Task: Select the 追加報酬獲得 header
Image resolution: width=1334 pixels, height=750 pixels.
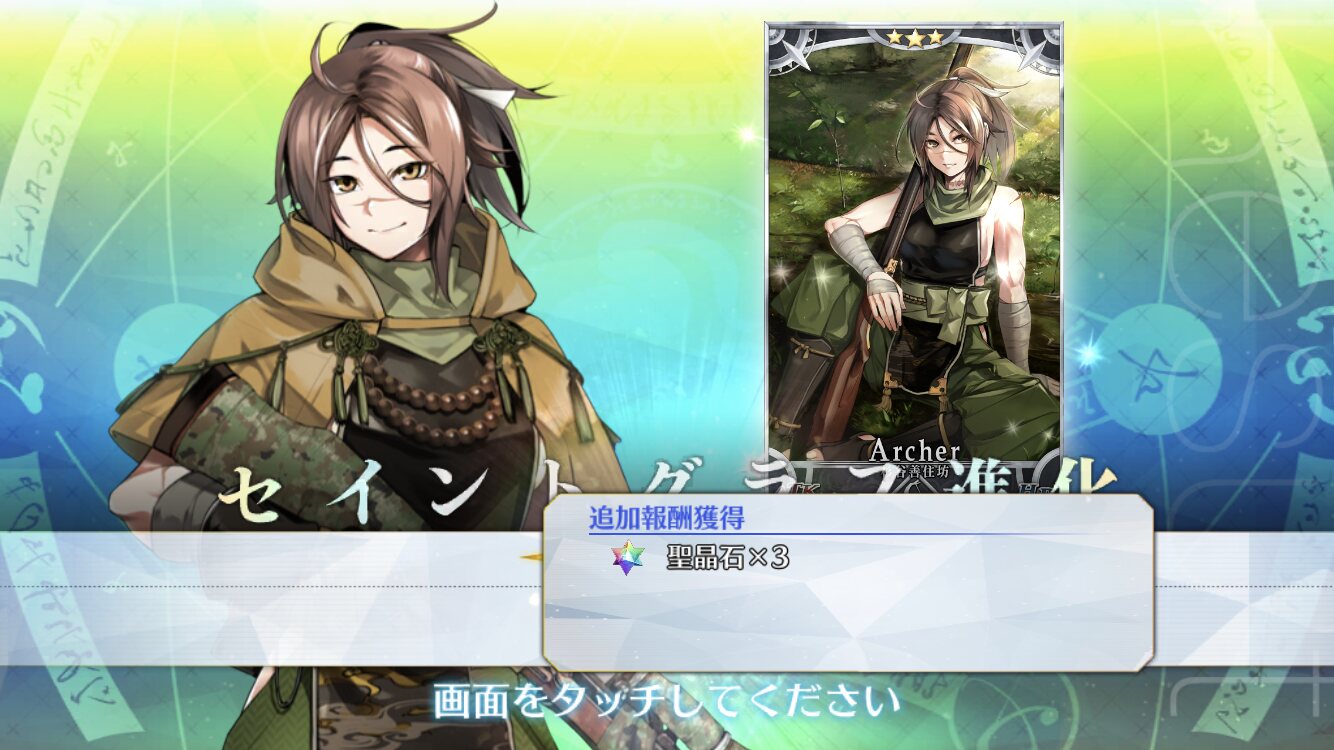Action: (x=666, y=517)
